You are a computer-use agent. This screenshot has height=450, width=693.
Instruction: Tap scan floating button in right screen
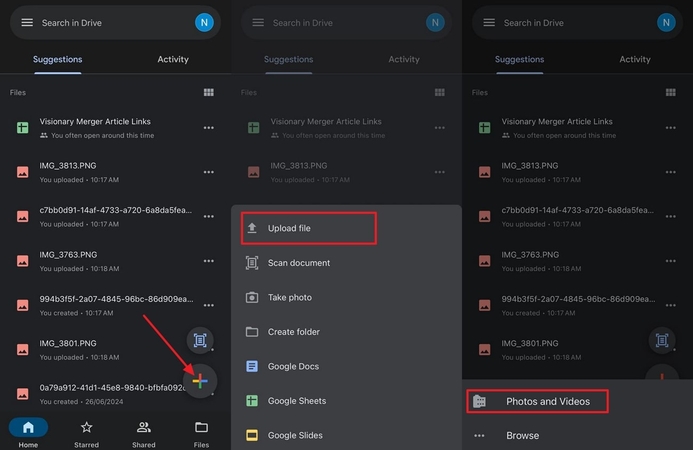click(662, 340)
